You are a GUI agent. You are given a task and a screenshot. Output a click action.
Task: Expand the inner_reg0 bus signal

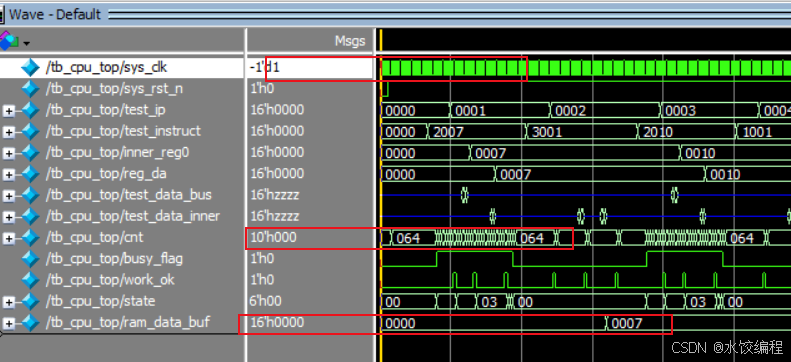pos(9,153)
